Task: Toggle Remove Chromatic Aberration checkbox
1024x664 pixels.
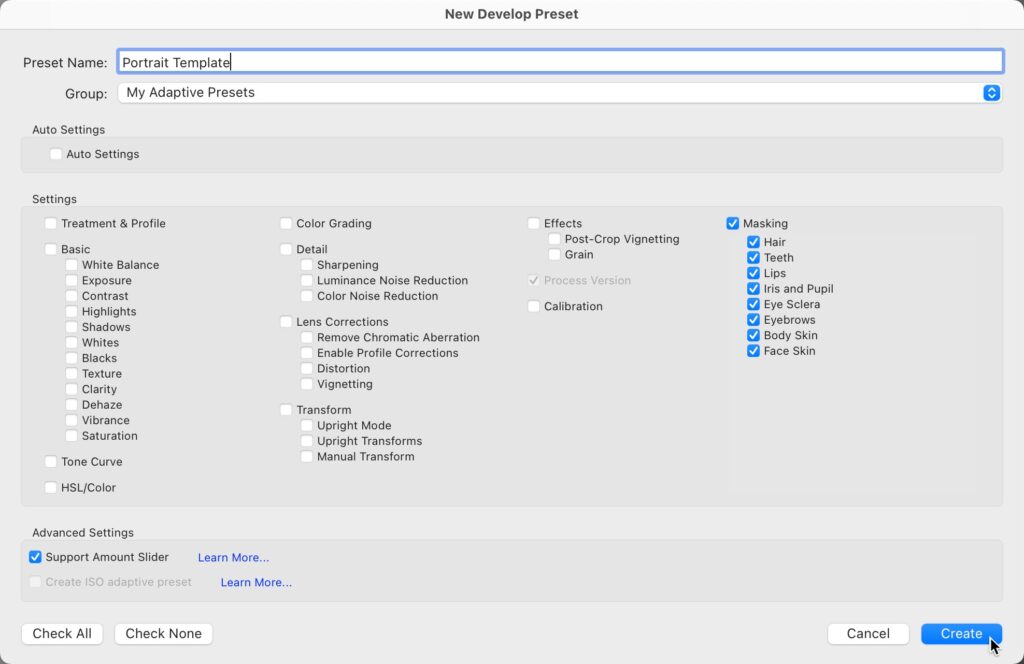Action: [307, 338]
